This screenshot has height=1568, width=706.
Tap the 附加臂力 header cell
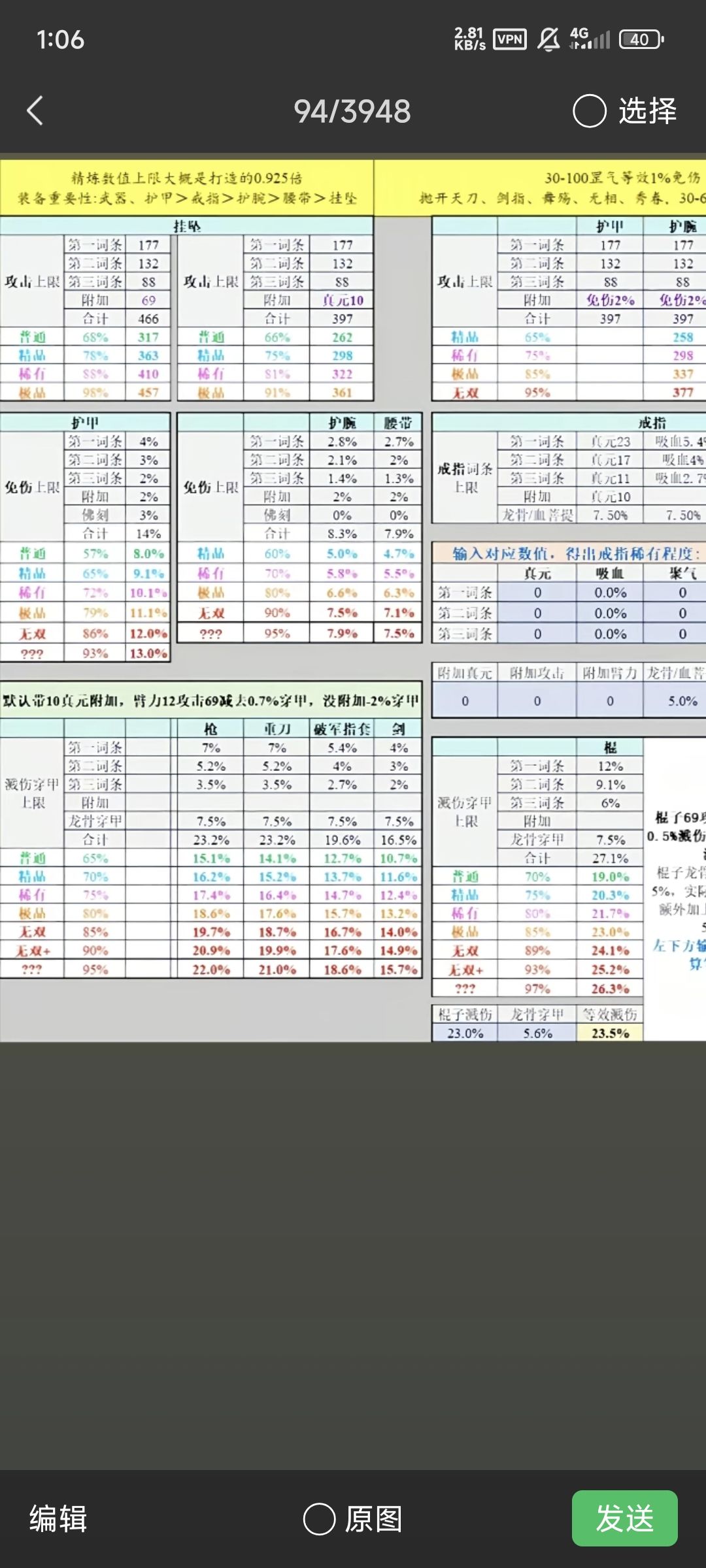[610, 673]
